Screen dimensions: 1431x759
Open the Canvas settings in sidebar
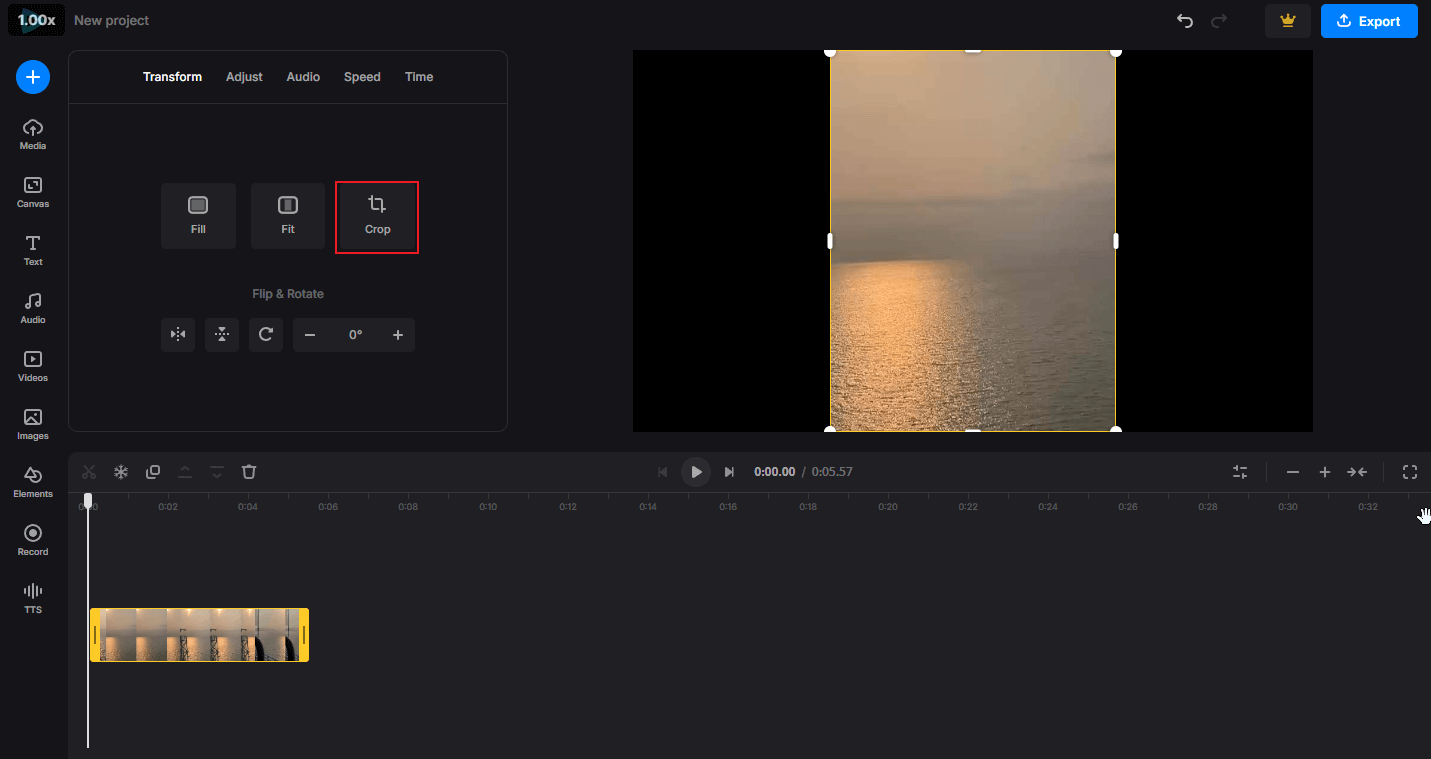pyautogui.click(x=33, y=192)
